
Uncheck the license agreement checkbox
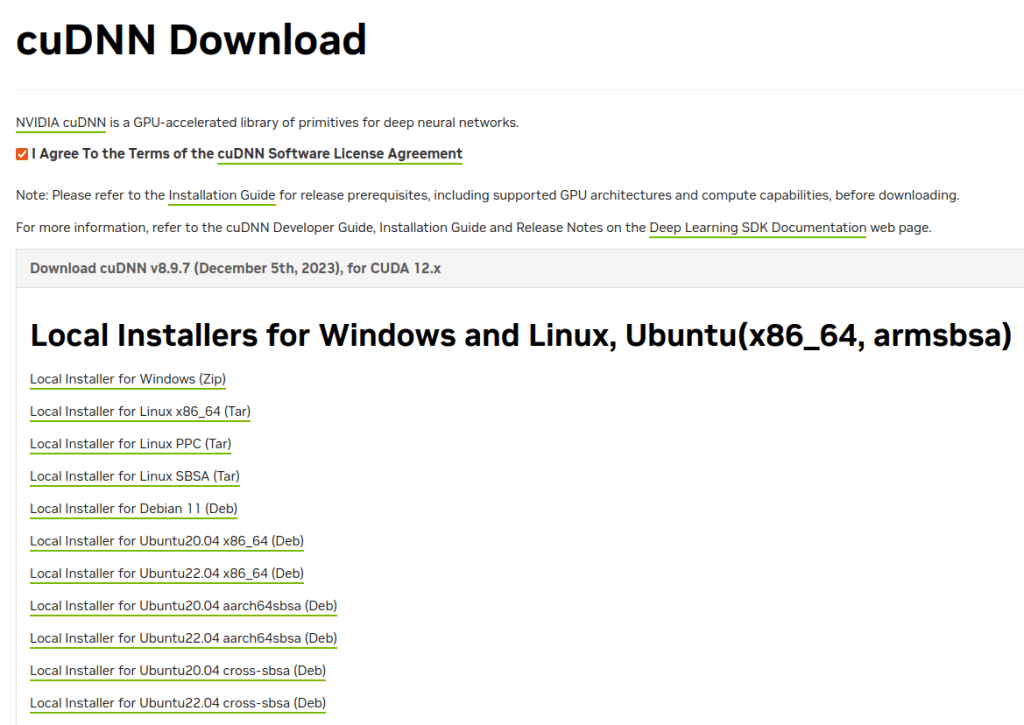(22, 154)
